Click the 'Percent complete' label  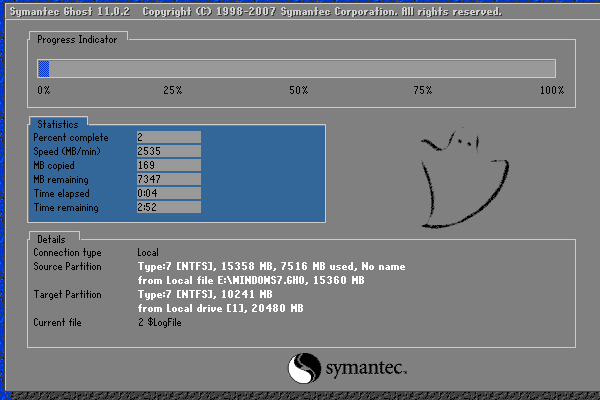click(x=71, y=137)
